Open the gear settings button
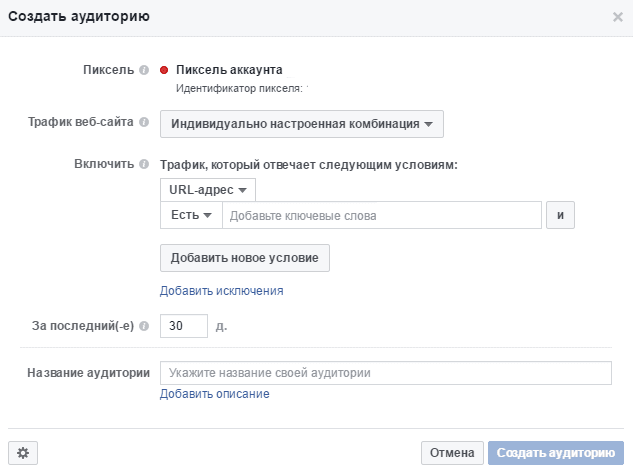Screen dimensions: 633x472 coord(23,453)
